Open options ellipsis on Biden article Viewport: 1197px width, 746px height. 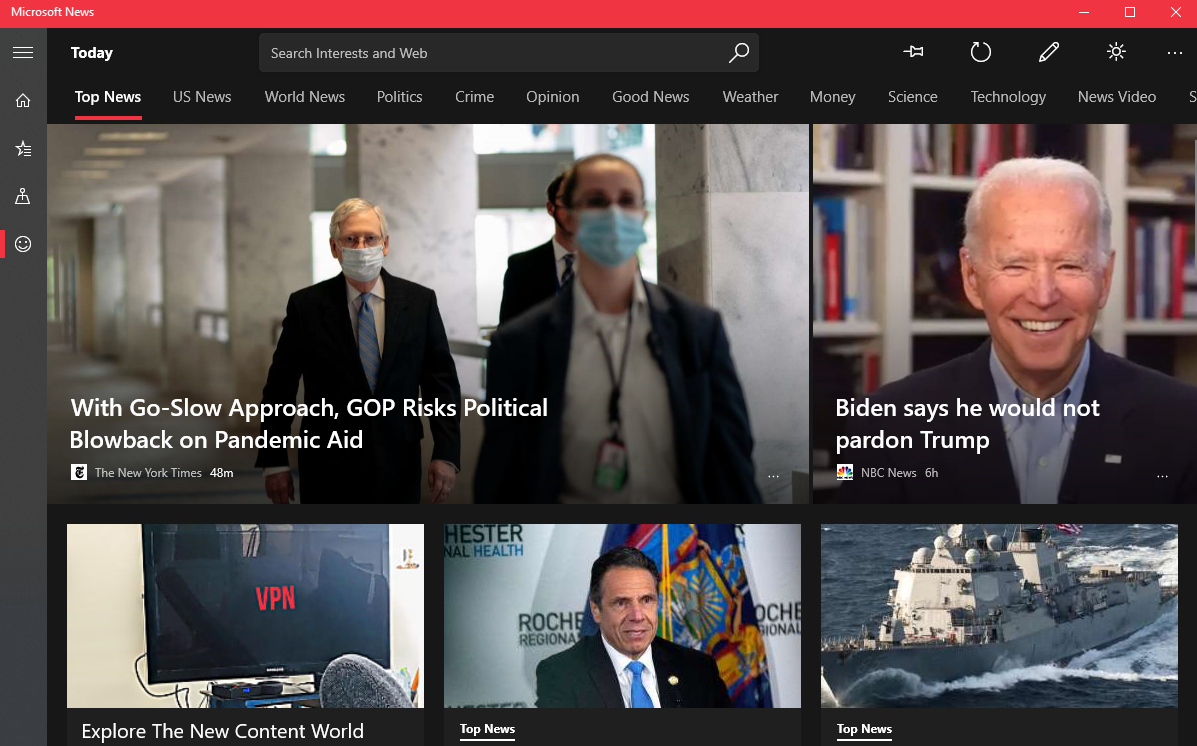pyautogui.click(x=1162, y=477)
